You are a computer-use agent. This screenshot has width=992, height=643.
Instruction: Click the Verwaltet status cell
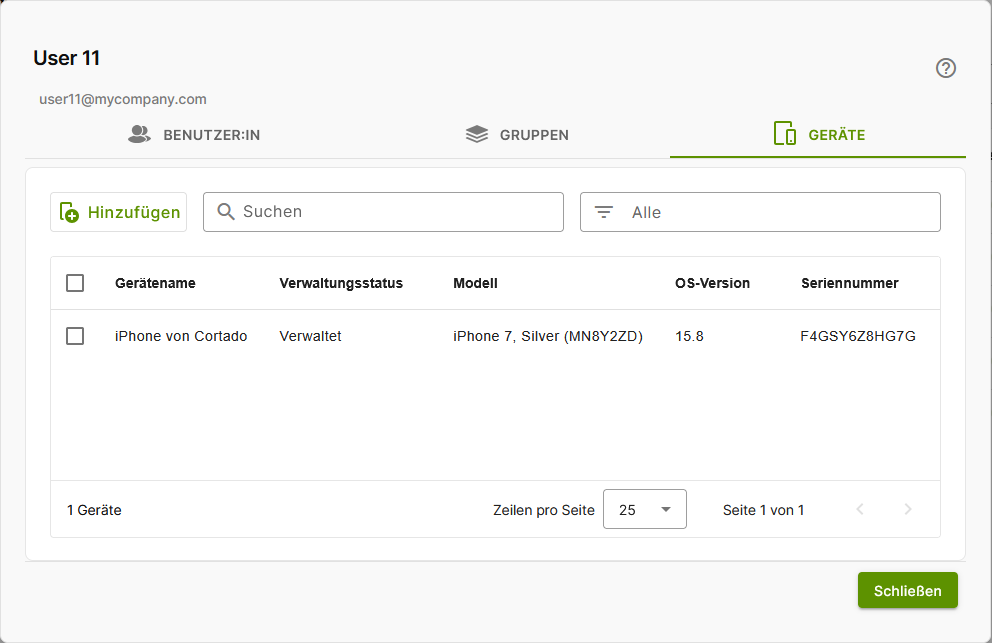coord(311,336)
